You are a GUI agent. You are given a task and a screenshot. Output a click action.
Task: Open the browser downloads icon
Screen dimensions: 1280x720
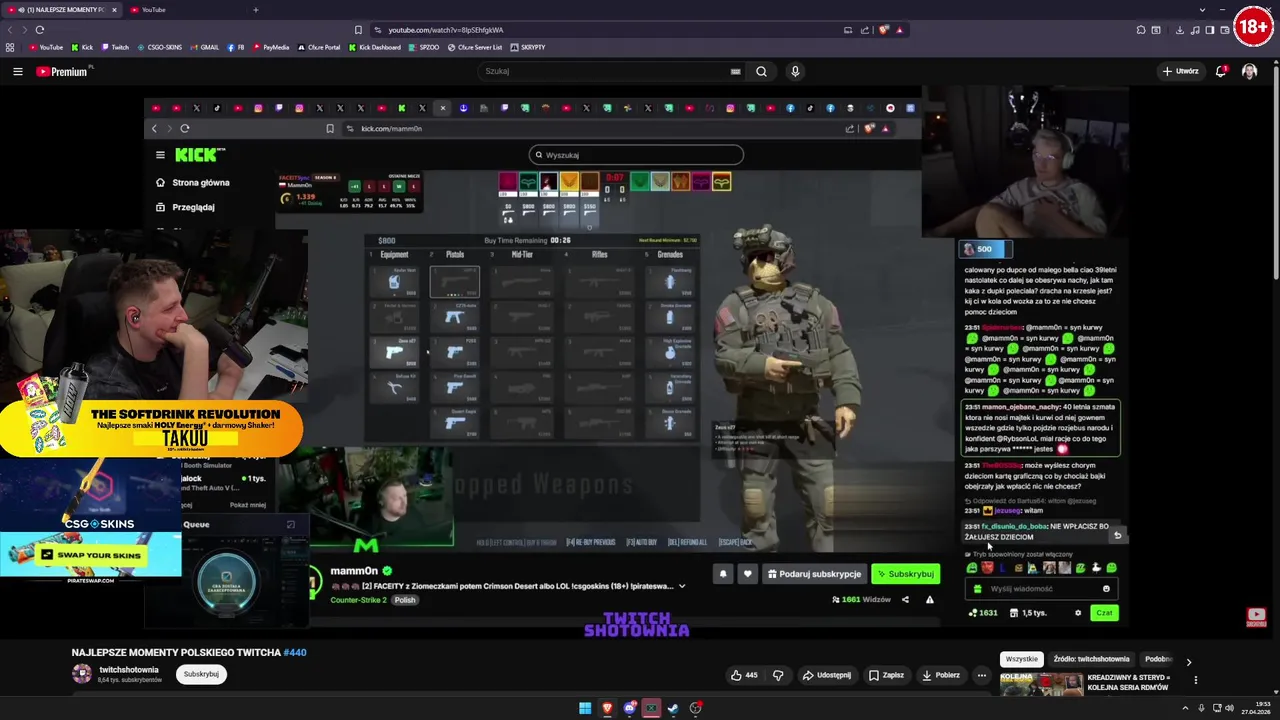[1179, 30]
